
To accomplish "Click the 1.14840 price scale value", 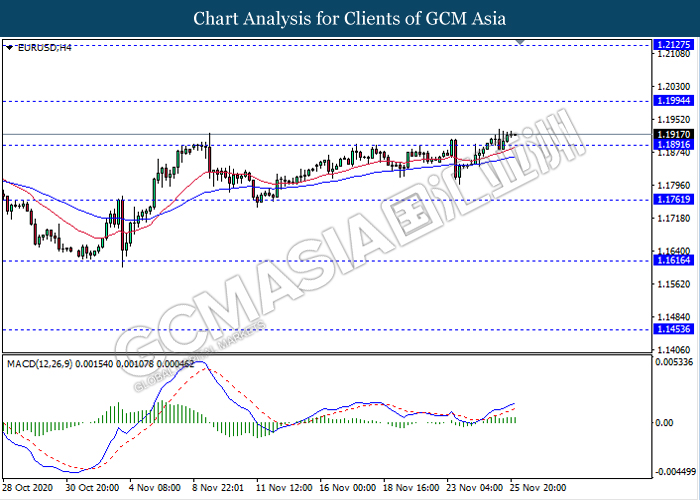I will [674, 317].
